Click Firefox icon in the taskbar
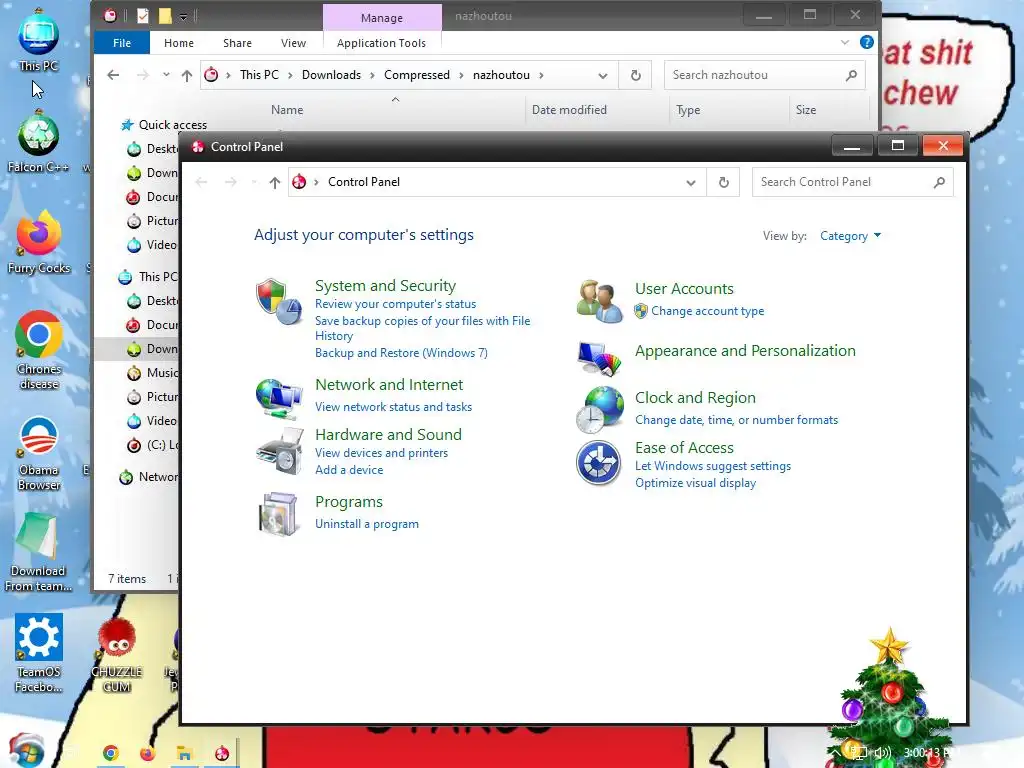 (148, 753)
